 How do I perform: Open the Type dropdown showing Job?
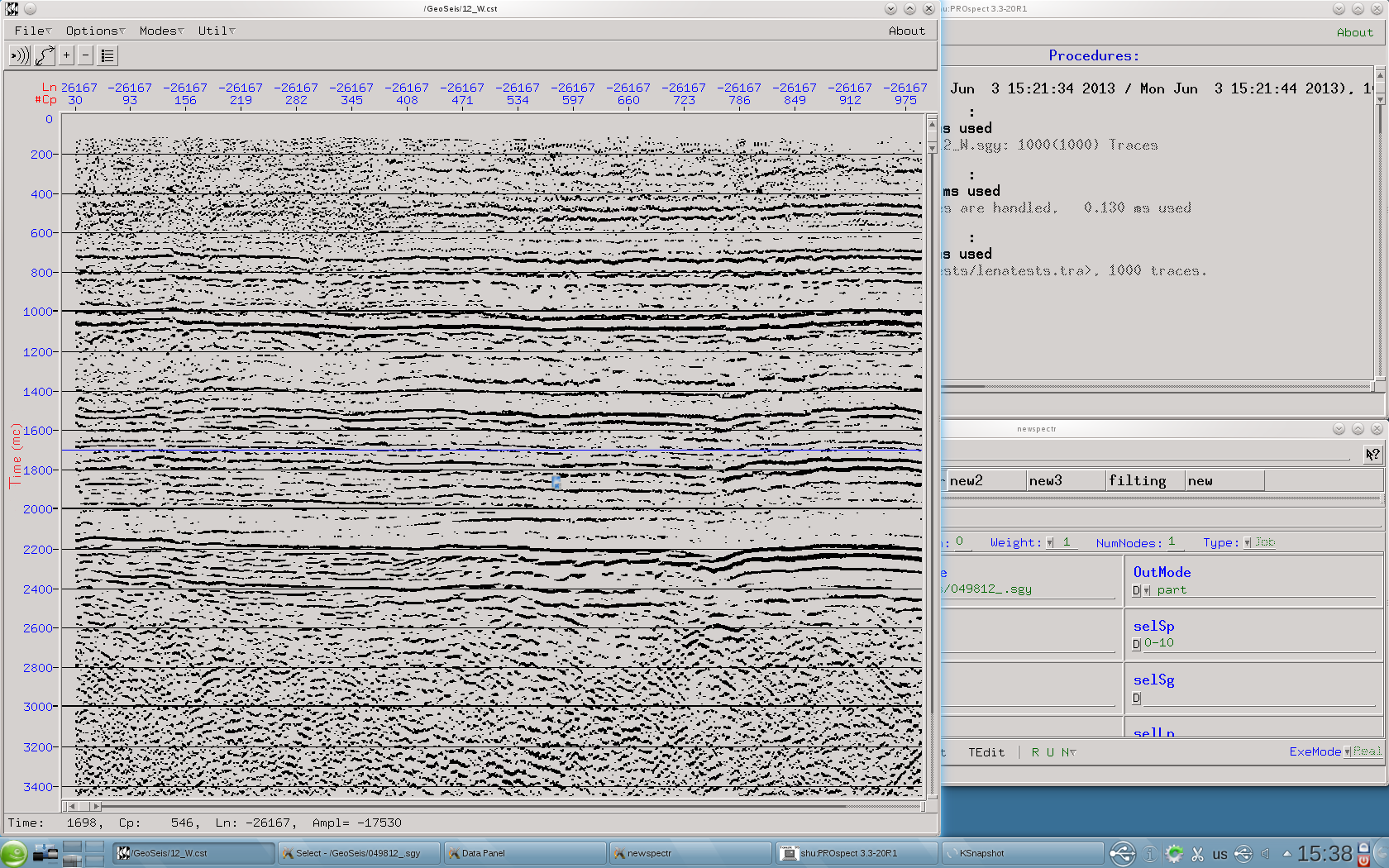click(1248, 543)
